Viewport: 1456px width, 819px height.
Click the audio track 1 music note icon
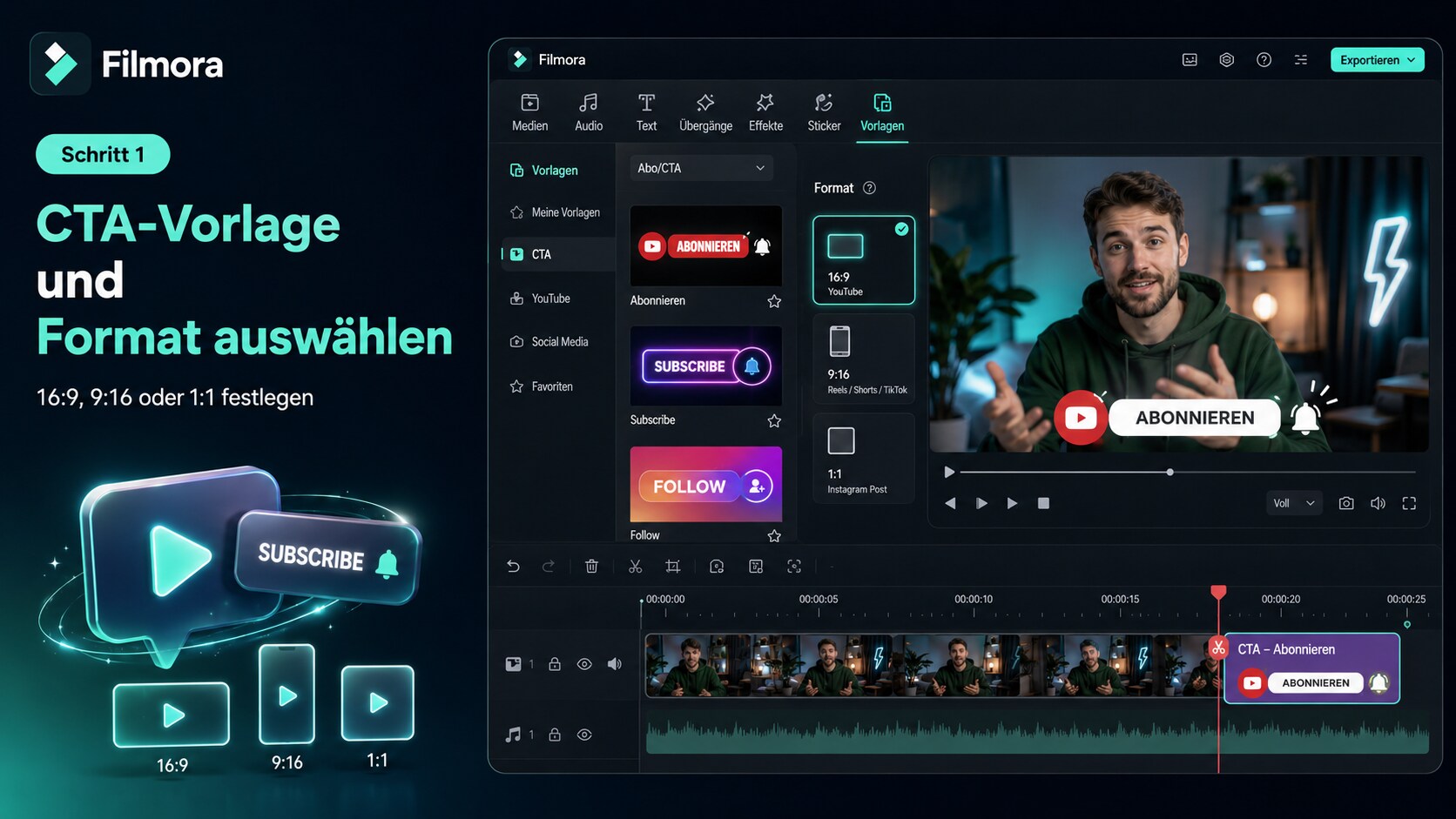[513, 735]
